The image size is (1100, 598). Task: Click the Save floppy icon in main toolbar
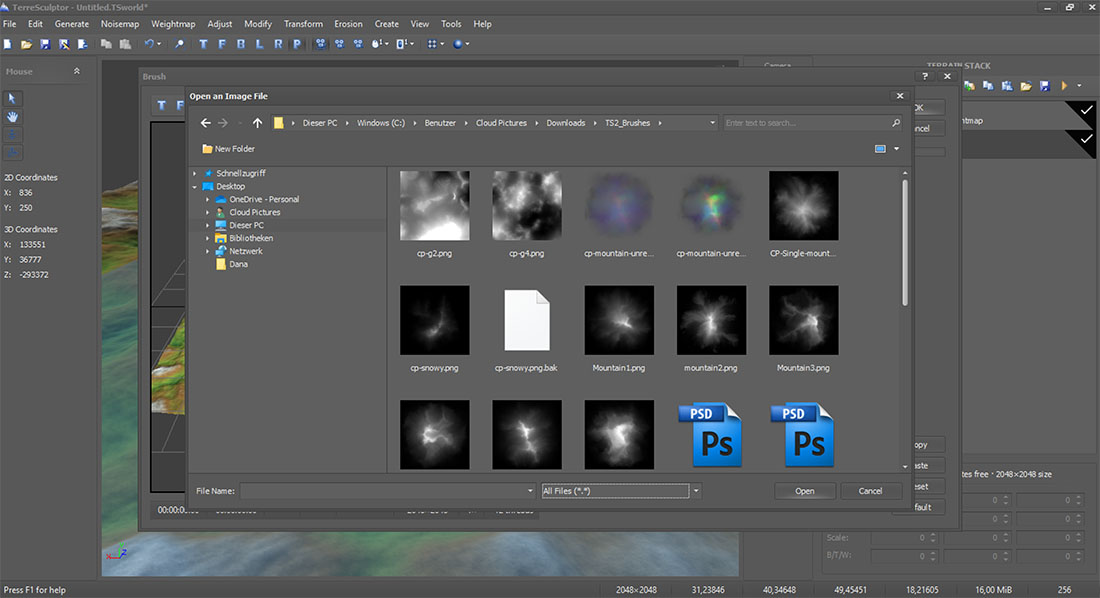(45, 44)
